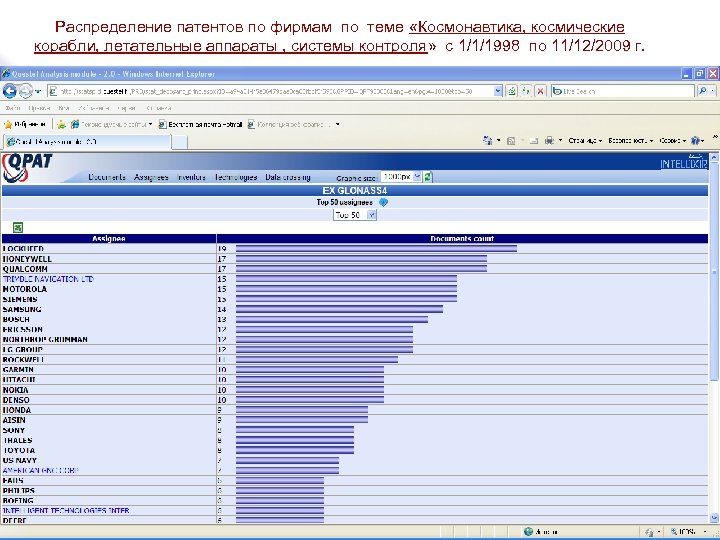
Task: Click the Read mail icon
Action: [x=534, y=141]
